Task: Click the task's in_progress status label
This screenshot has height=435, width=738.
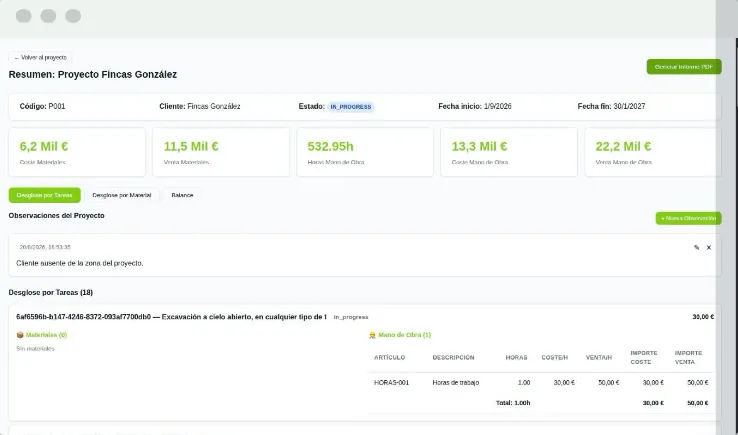Action: pyautogui.click(x=351, y=317)
